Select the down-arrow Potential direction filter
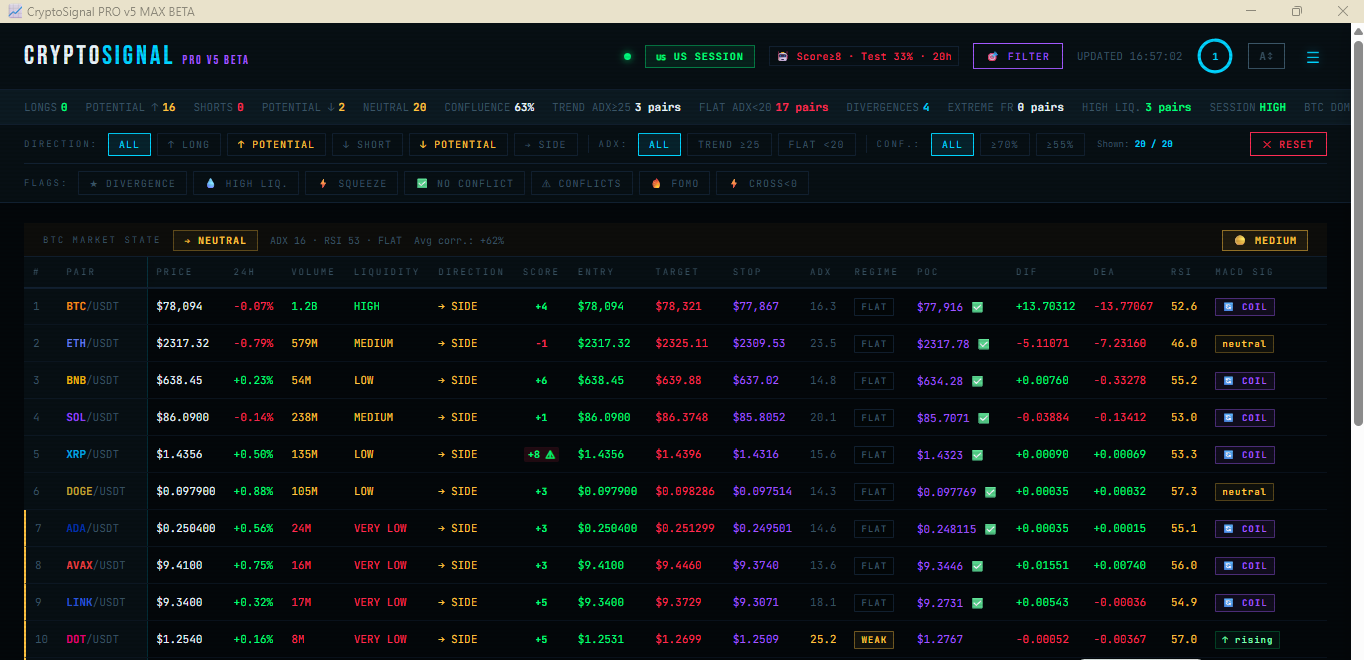The width and height of the screenshot is (1364, 660). (x=458, y=144)
